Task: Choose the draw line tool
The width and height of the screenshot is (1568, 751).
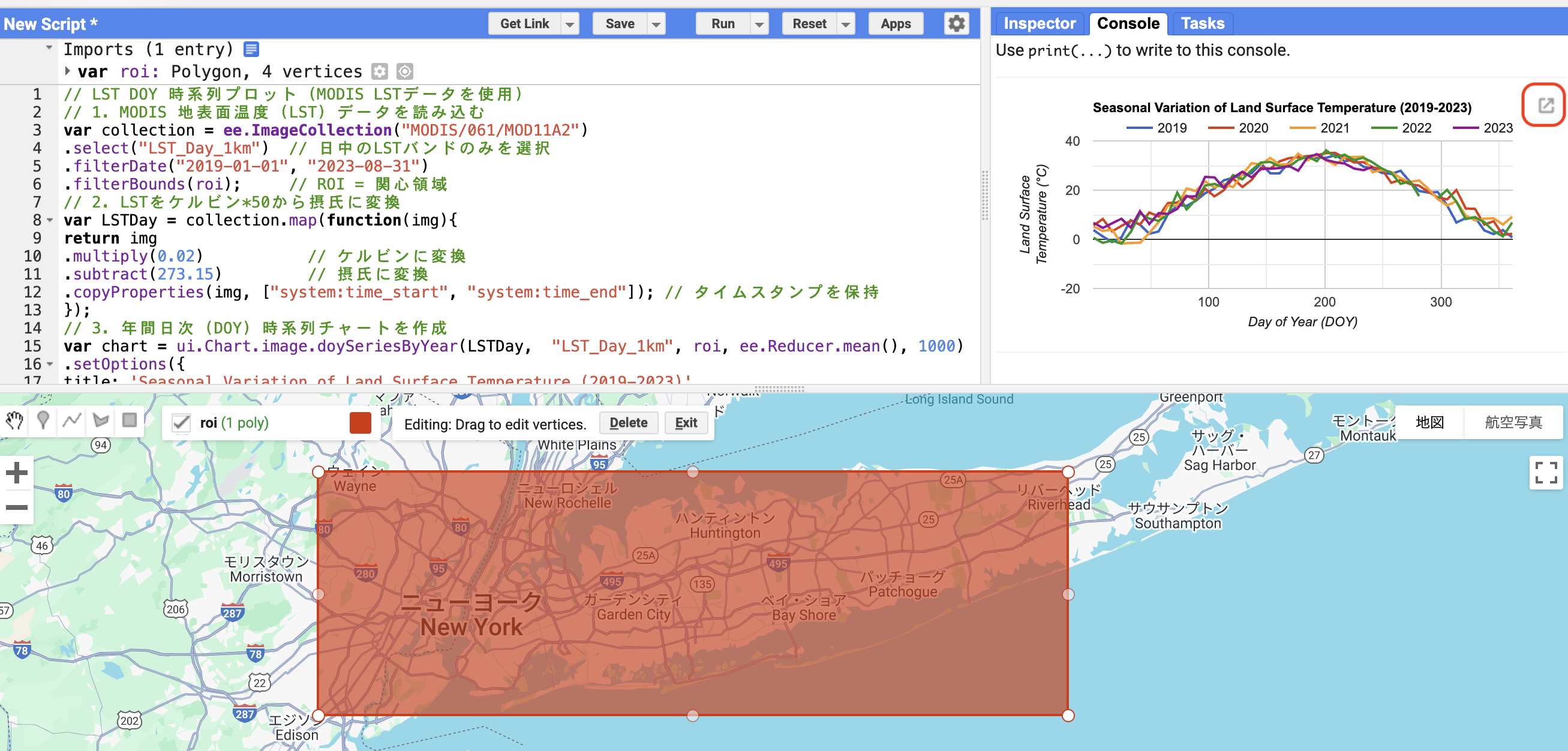Action: pos(72,420)
